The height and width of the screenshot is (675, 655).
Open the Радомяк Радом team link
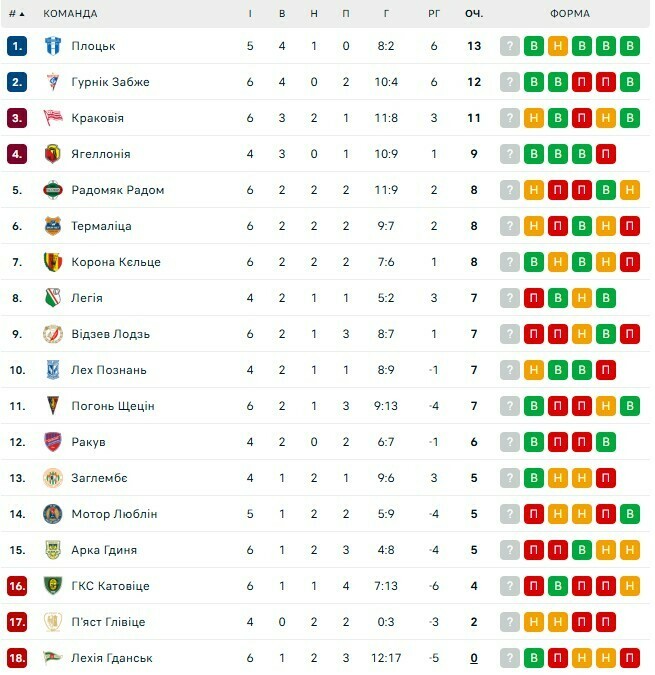point(117,190)
